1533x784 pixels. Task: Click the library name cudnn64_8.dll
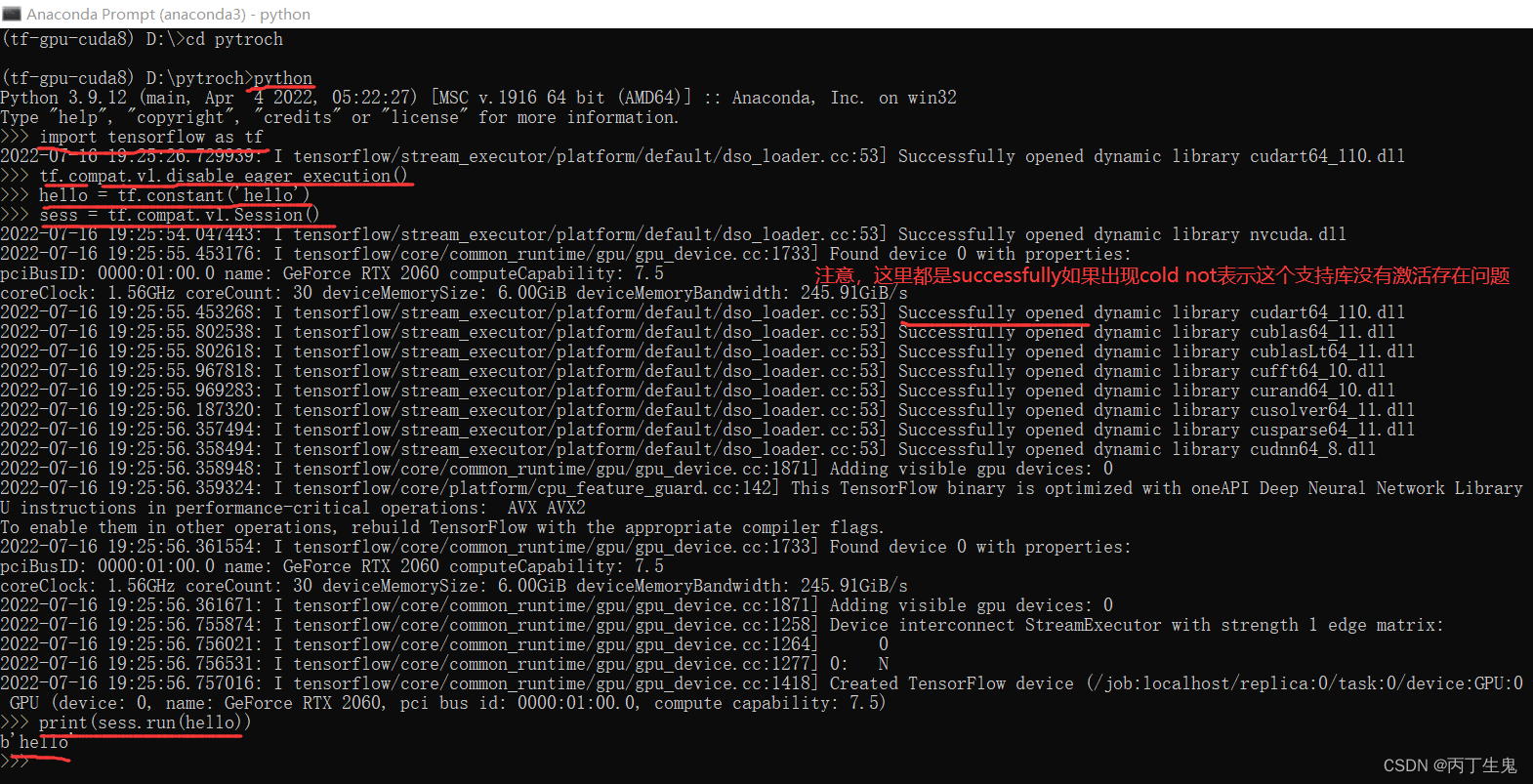click(1312, 449)
